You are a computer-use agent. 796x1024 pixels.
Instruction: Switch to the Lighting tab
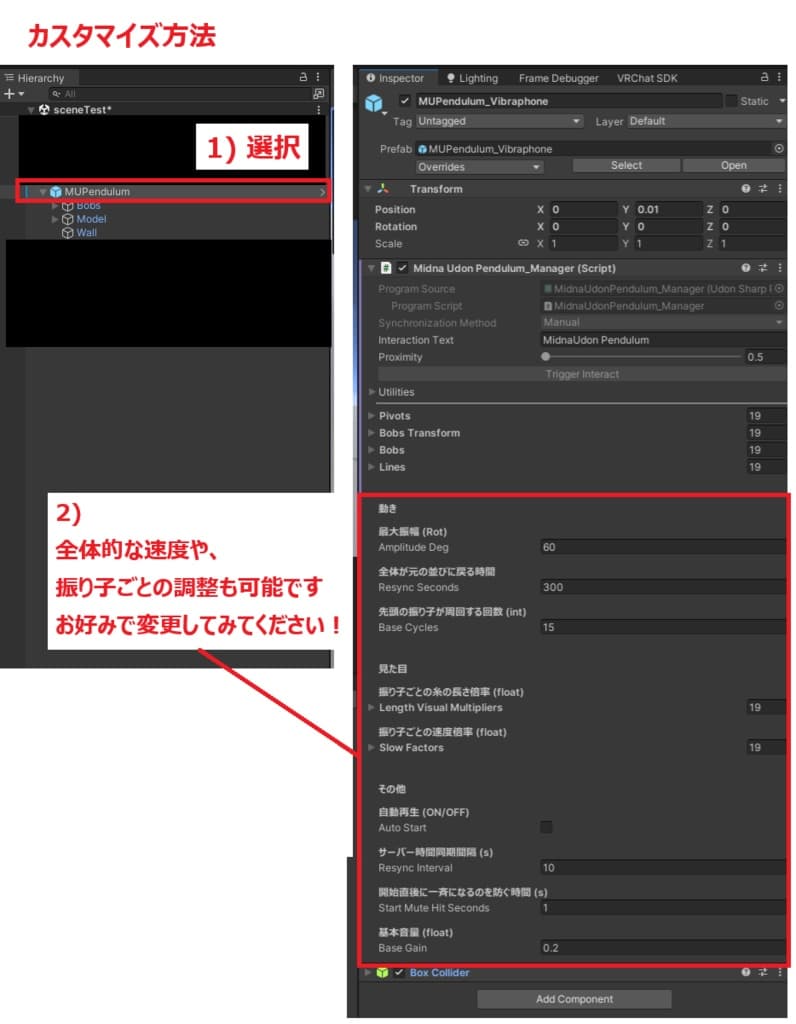point(472,78)
